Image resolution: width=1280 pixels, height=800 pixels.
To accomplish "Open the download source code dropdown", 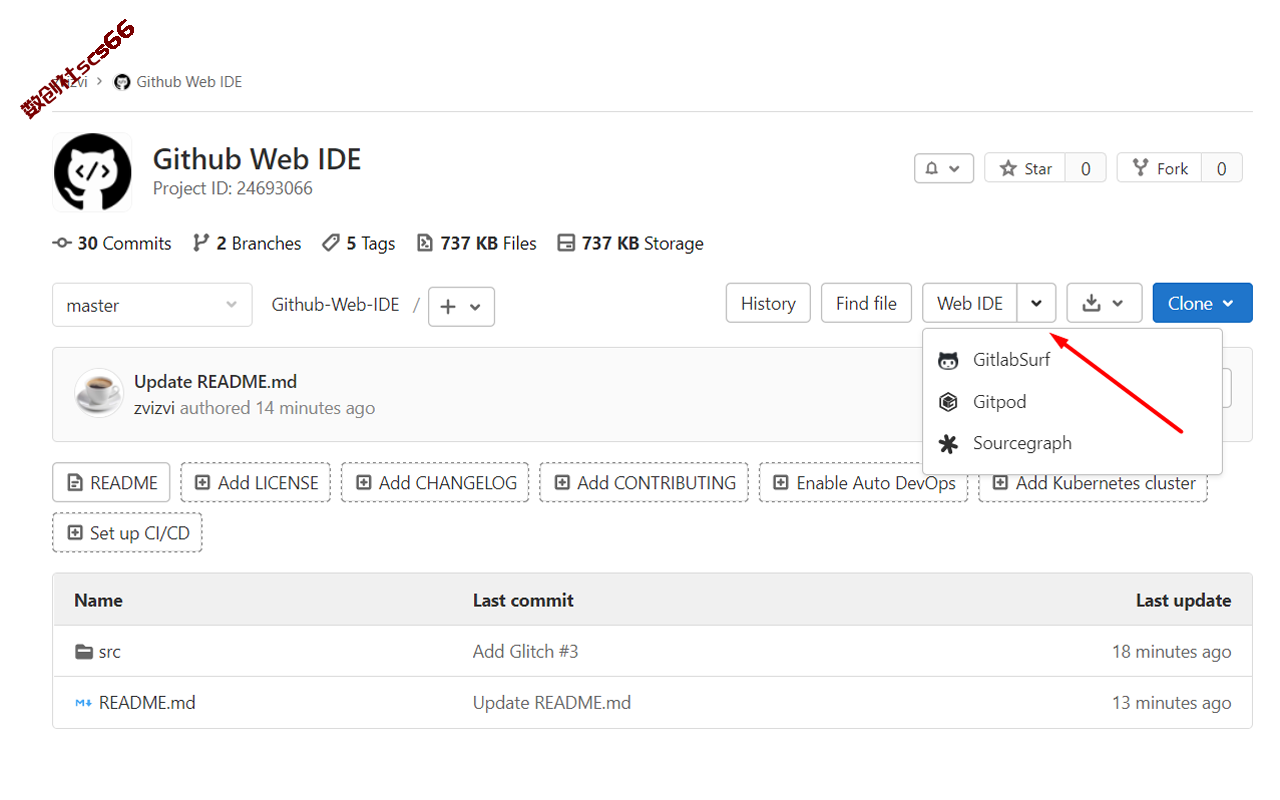I will click(1104, 303).
